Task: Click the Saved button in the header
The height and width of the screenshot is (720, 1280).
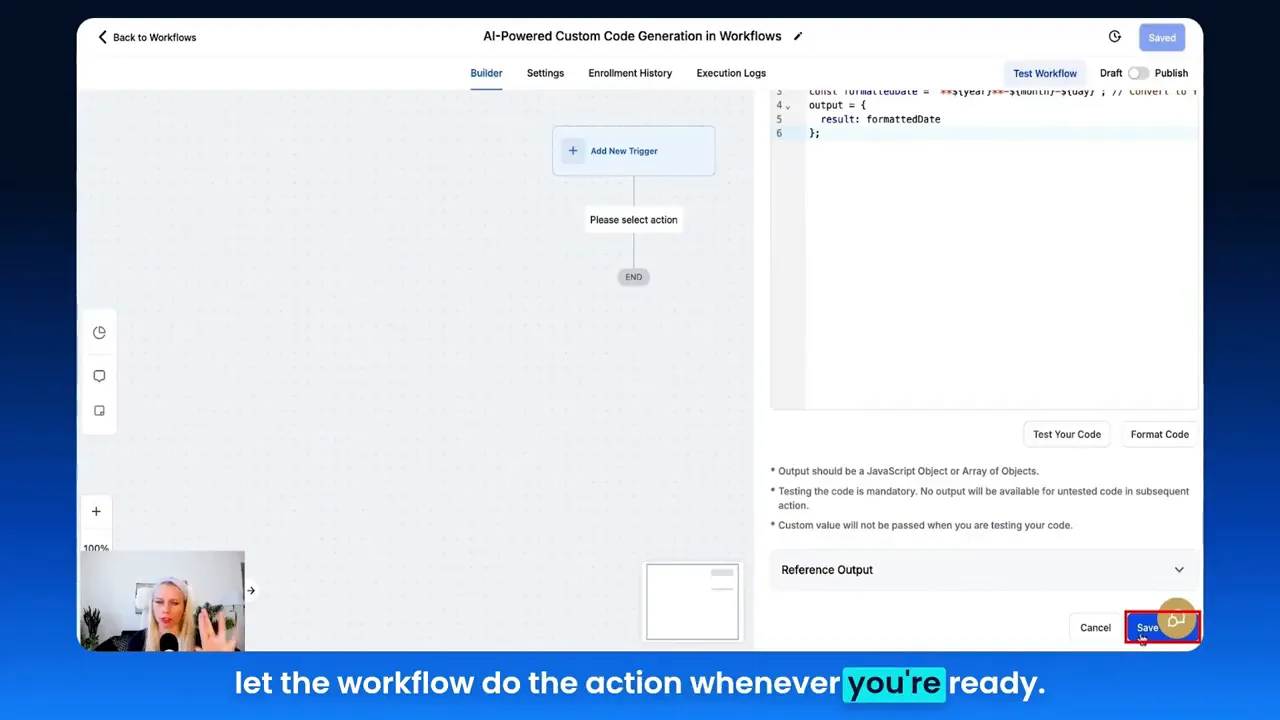Action: [1162, 38]
